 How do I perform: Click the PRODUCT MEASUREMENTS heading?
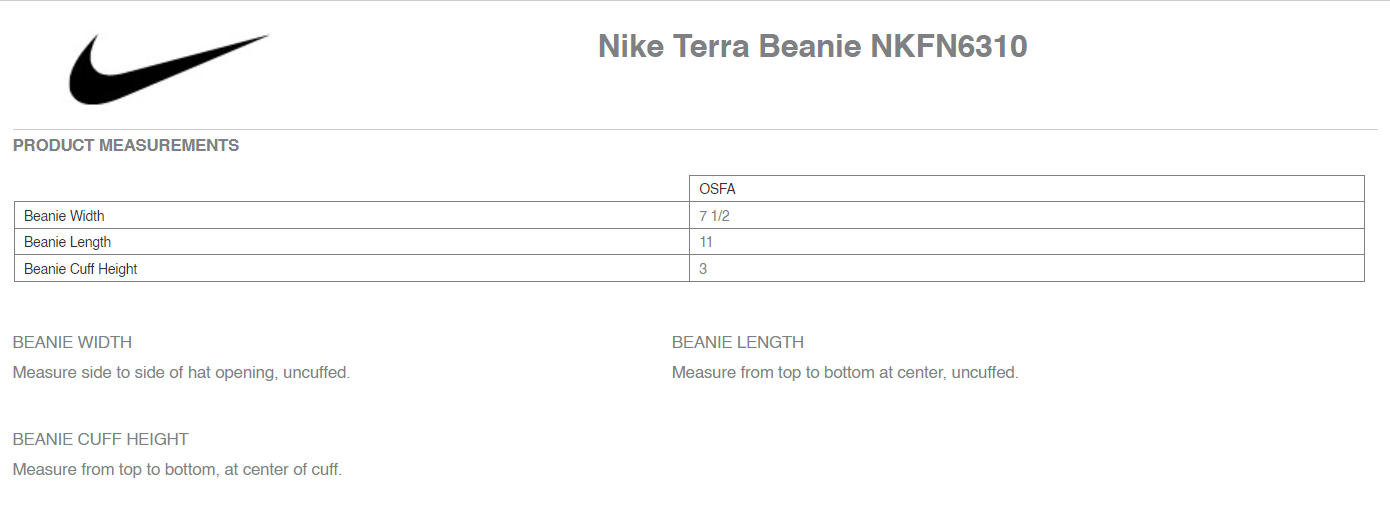tap(126, 146)
